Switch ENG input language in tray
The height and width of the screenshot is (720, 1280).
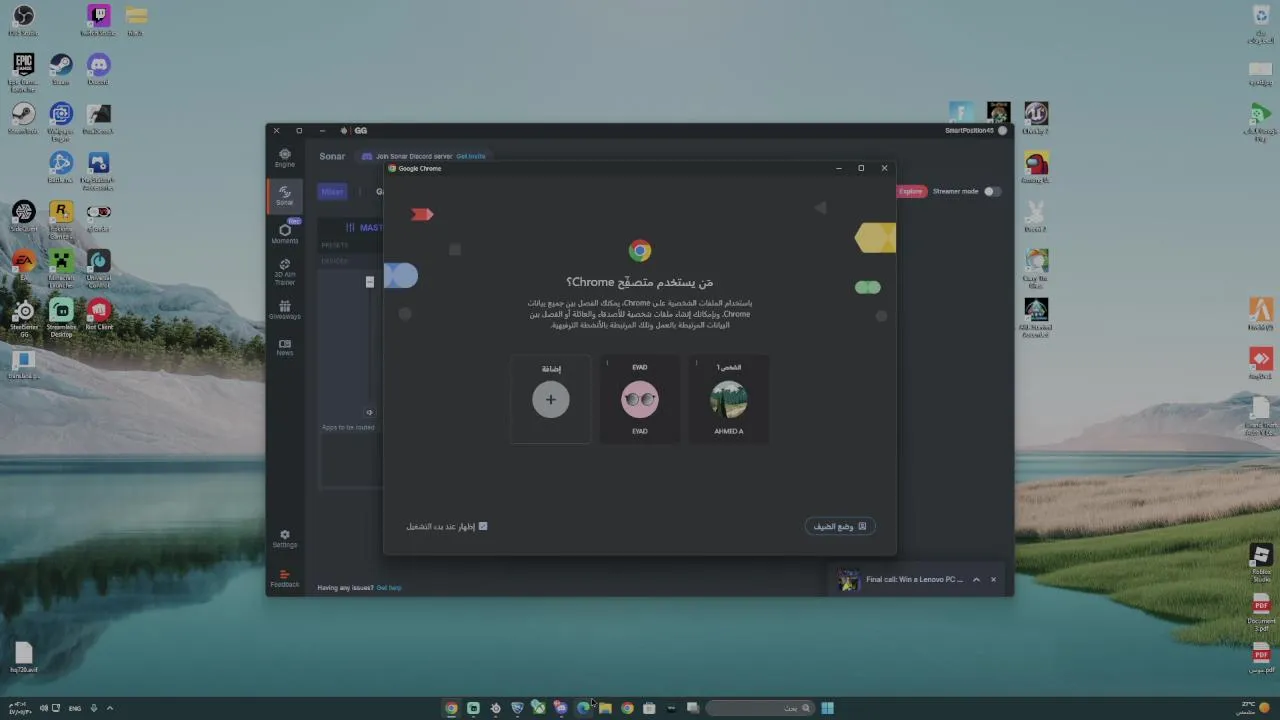[x=75, y=708]
